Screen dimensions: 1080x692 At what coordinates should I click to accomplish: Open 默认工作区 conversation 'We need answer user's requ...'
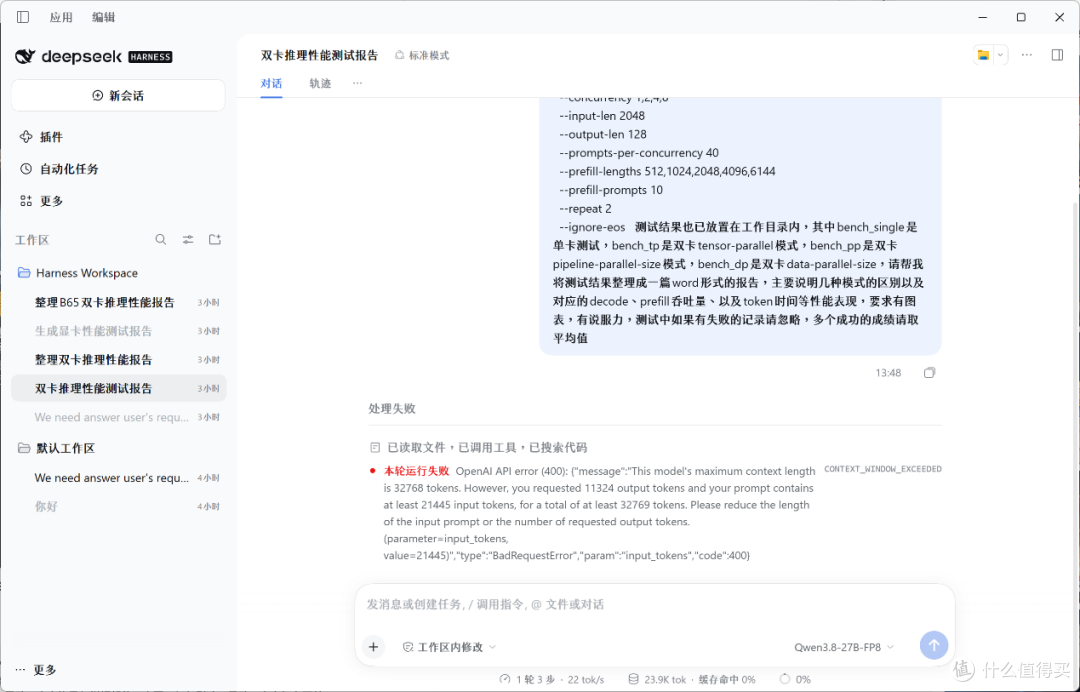tap(118, 478)
